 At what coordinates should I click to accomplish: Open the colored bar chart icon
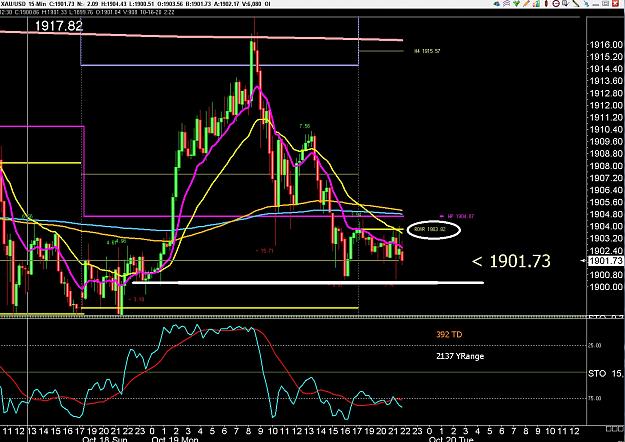(537, 4)
